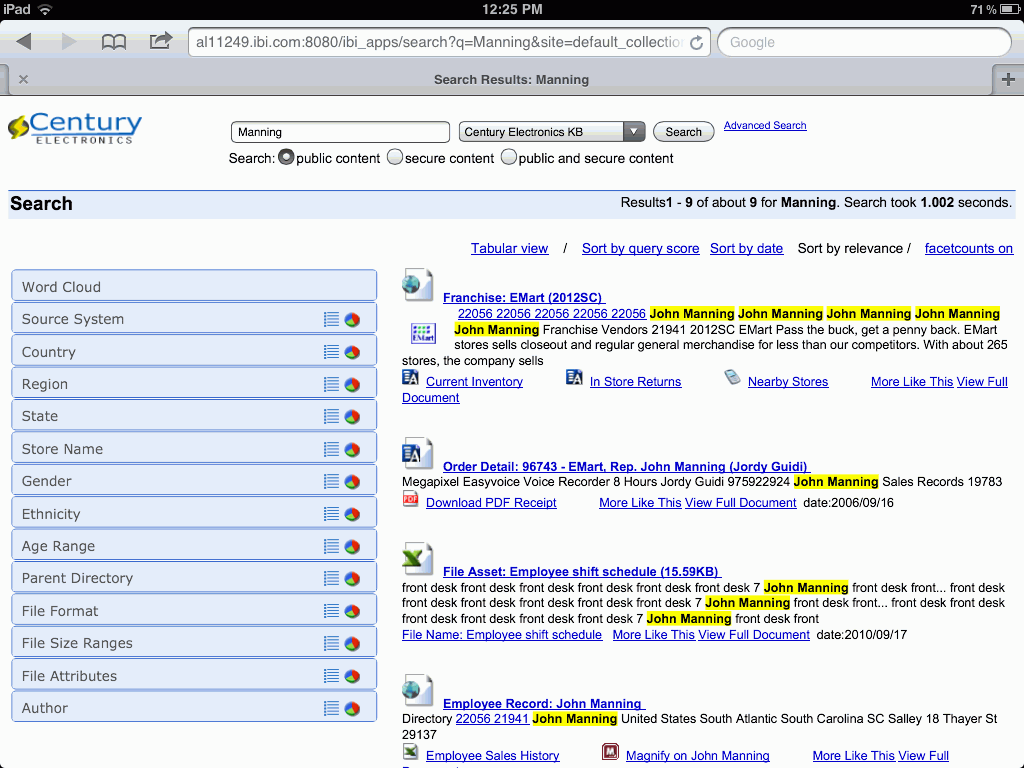Screen dimensions: 1024x768
Task: Open the bookmarks book icon
Action: (114, 42)
